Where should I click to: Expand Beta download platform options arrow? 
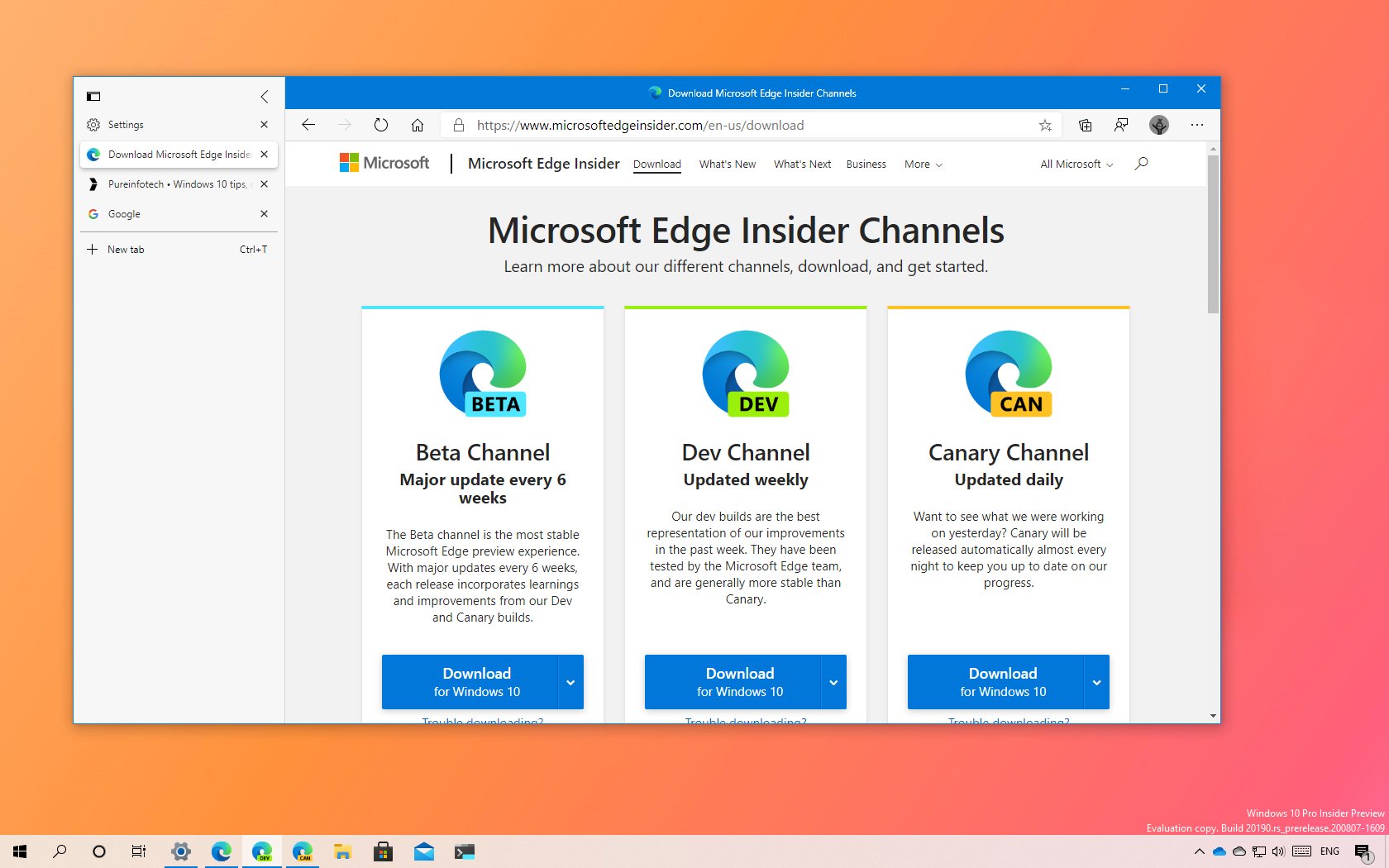tap(571, 682)
